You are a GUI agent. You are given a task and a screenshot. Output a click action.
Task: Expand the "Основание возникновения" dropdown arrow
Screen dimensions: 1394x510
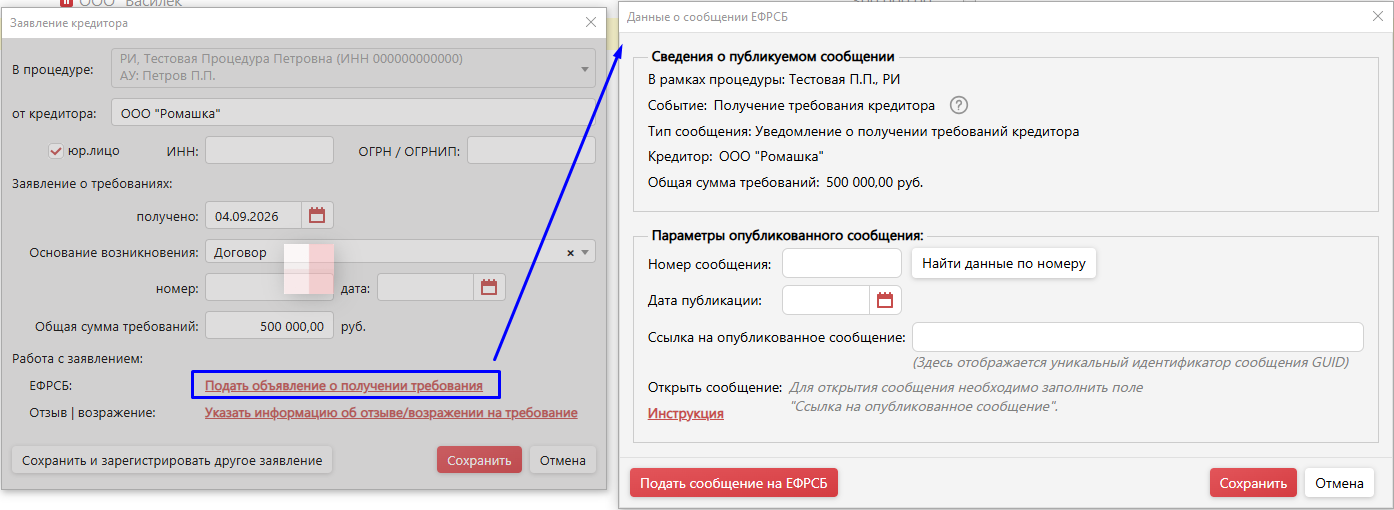click(x=586, y=253)
